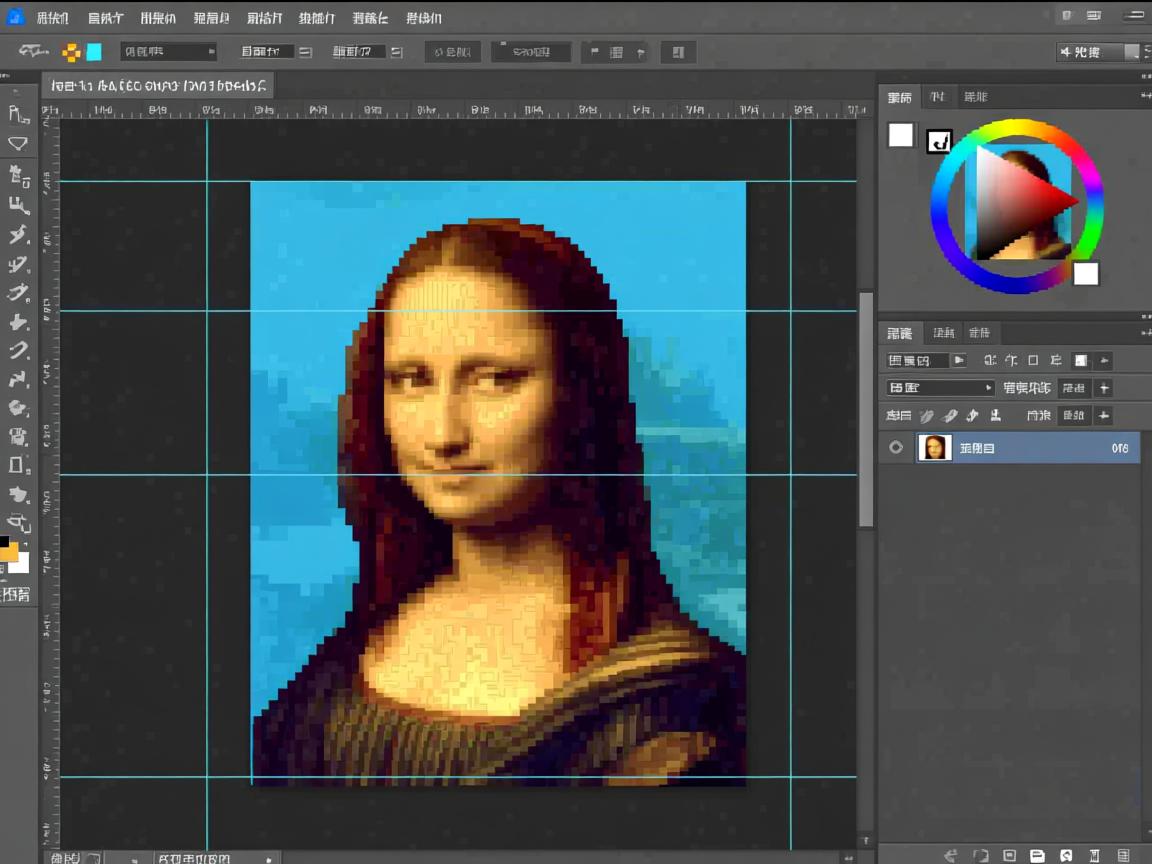Click the leftmost icon at the Layers panel bottom
Image resolution: width=1152 pixels, height=864 pixels.
point(951,856)
